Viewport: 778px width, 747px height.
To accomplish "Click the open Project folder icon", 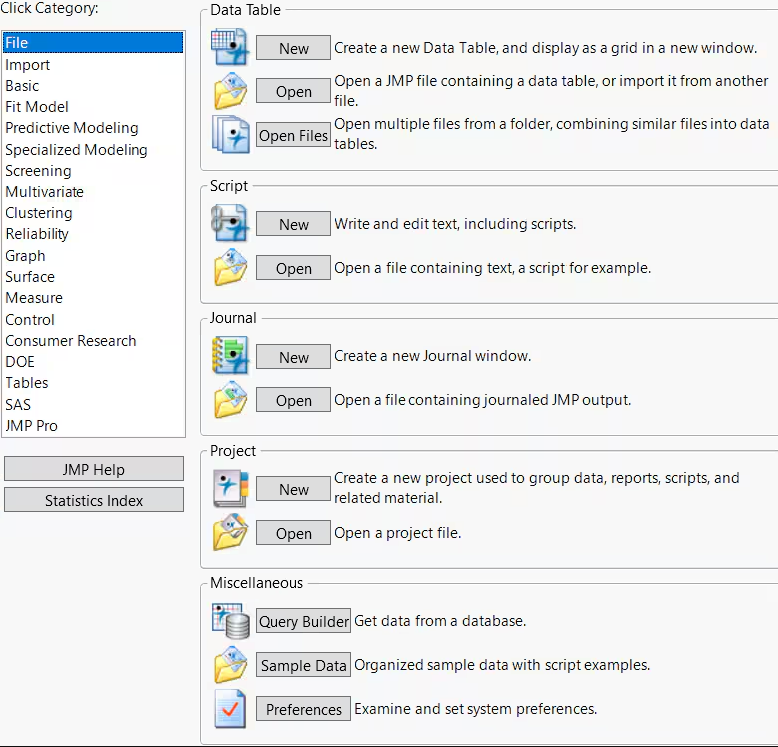I will coord(231,532).
